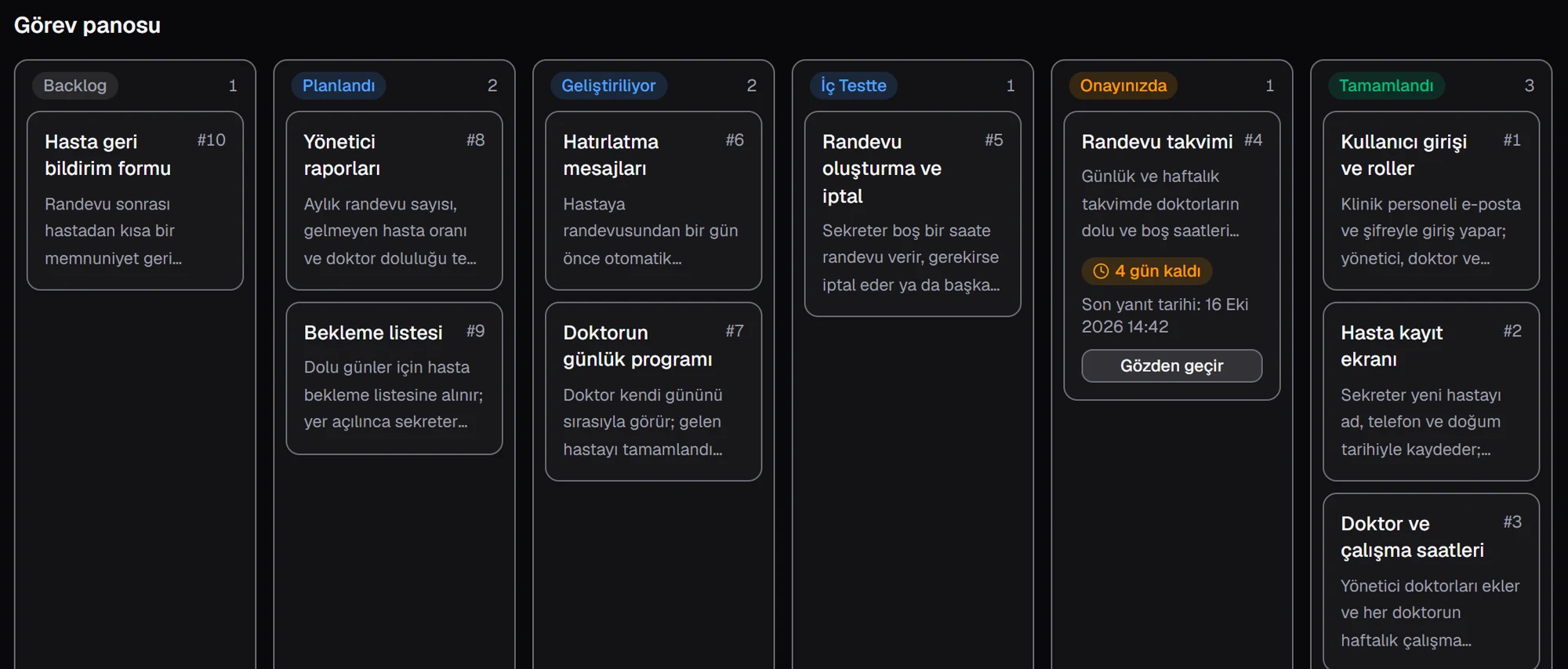Click the Backlog column label
This screenshot has width=1568, height=669.
click(75, 85)
